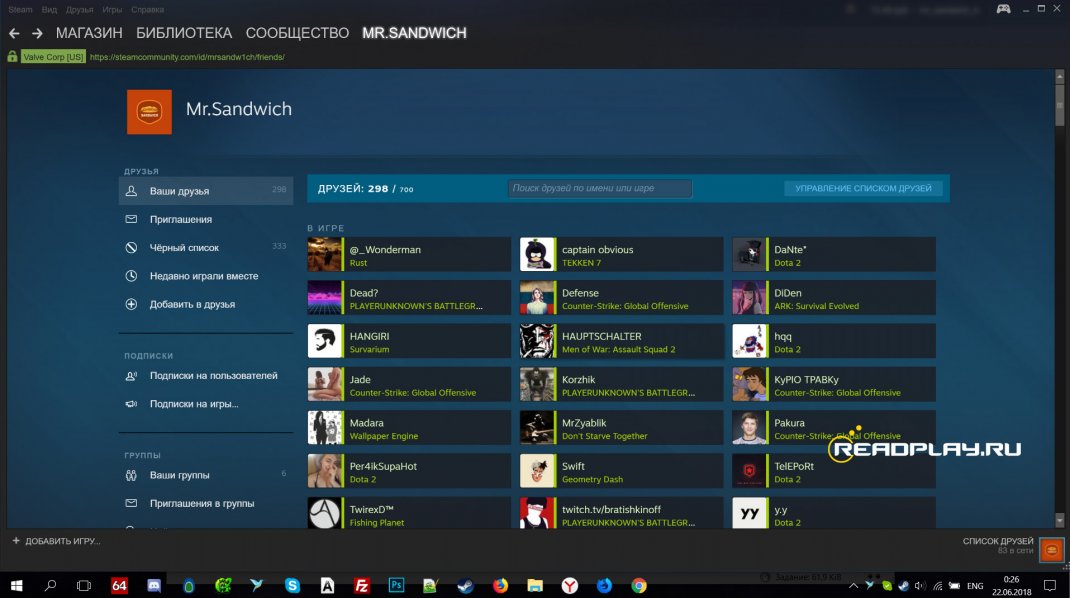Open Photoshop from the taskbar
This screenshot has width=1070, height=598.
click(x=396, y=585)
